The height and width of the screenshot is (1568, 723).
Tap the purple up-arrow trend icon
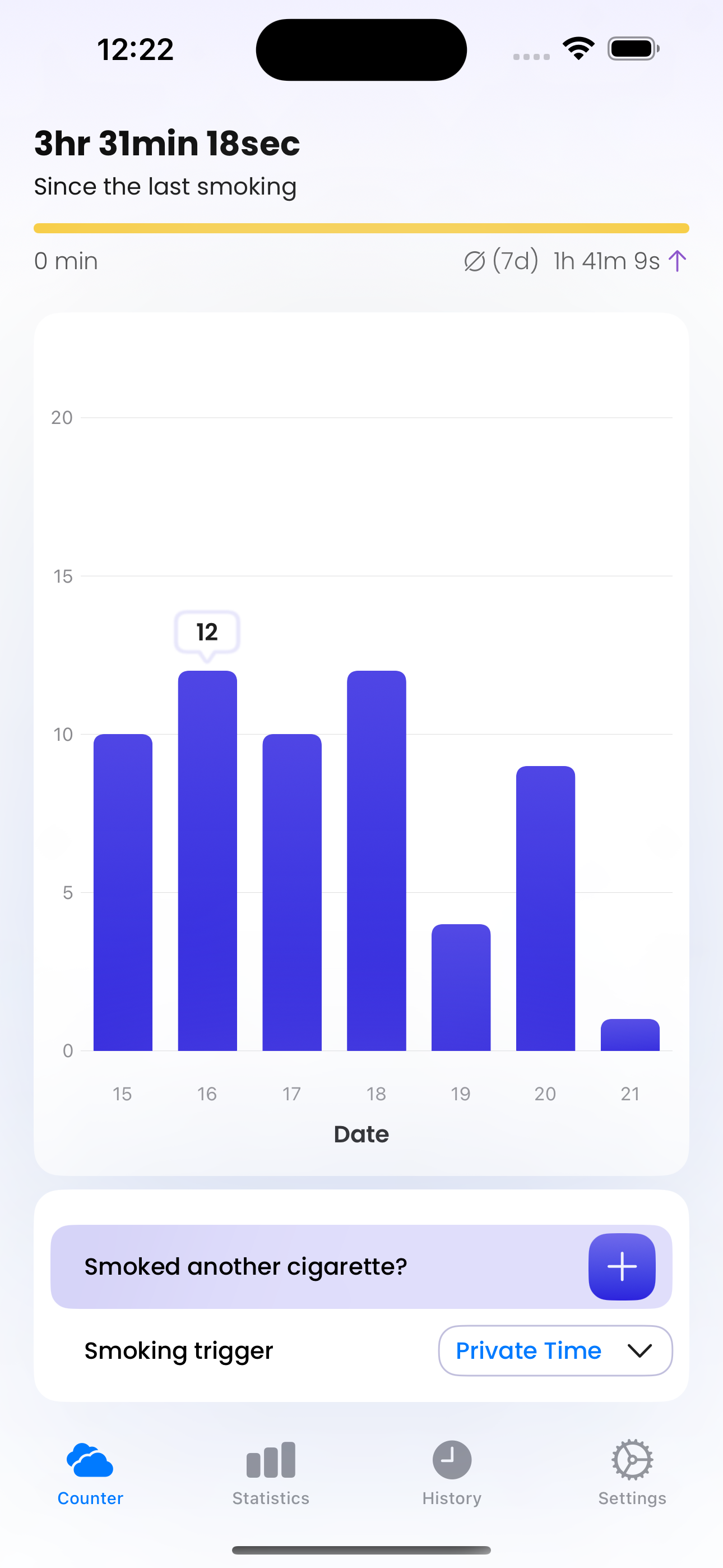point(676,261)
